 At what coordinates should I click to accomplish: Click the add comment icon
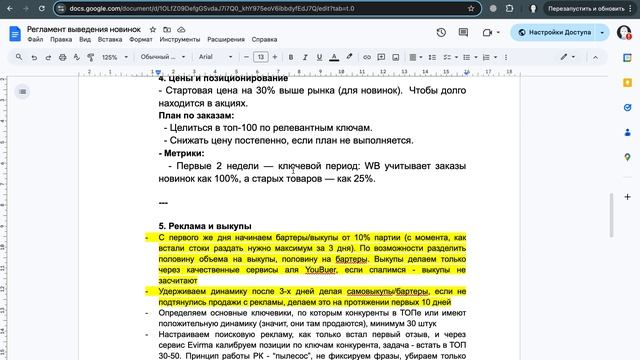pyautogui.click(x=381, y=57)
